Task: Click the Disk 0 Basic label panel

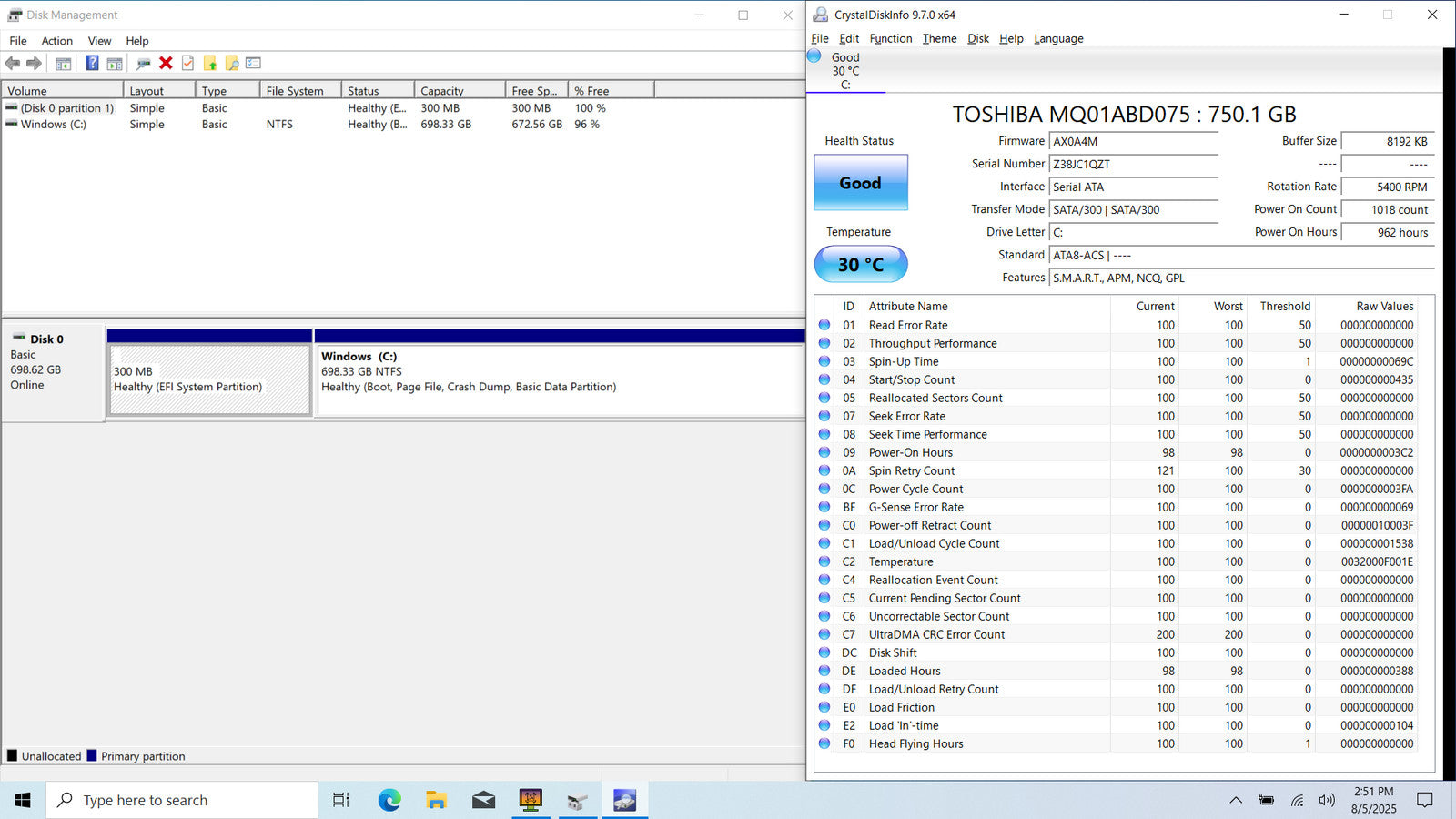Action: [53, 371]
